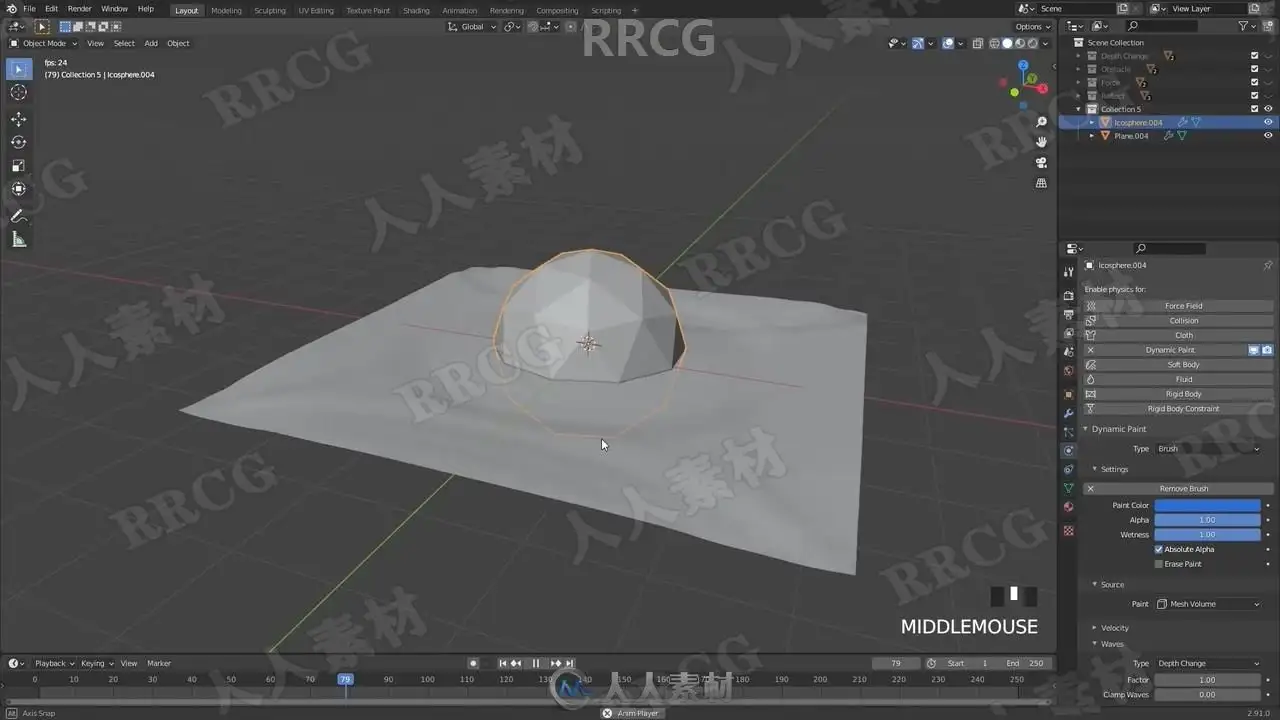Enable the Absolute Alpha checkbox
This screenshot has height=720, width=1280.
pos(1159,549)
